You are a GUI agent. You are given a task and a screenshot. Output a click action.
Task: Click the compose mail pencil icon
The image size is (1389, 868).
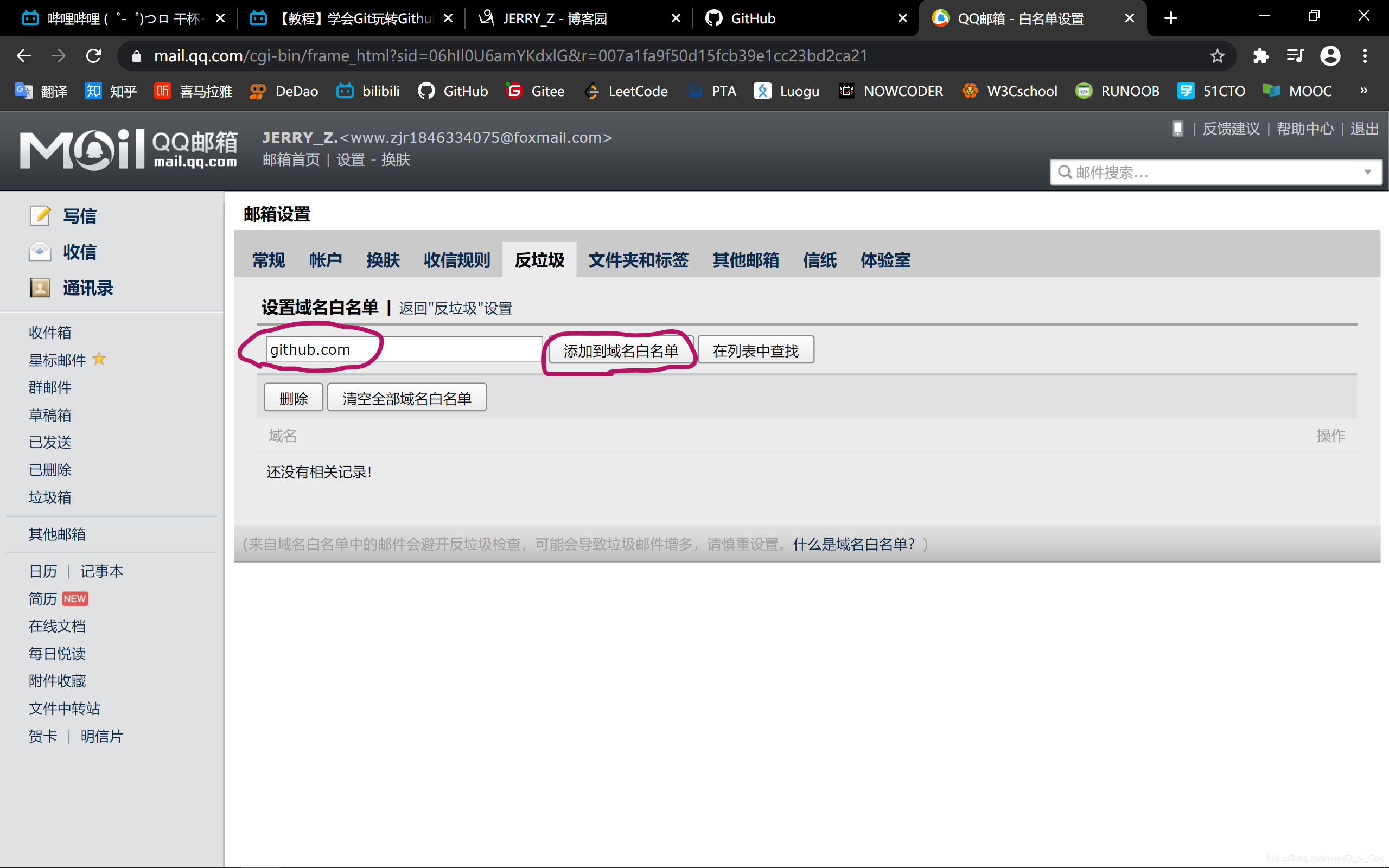tap(40, 216)
